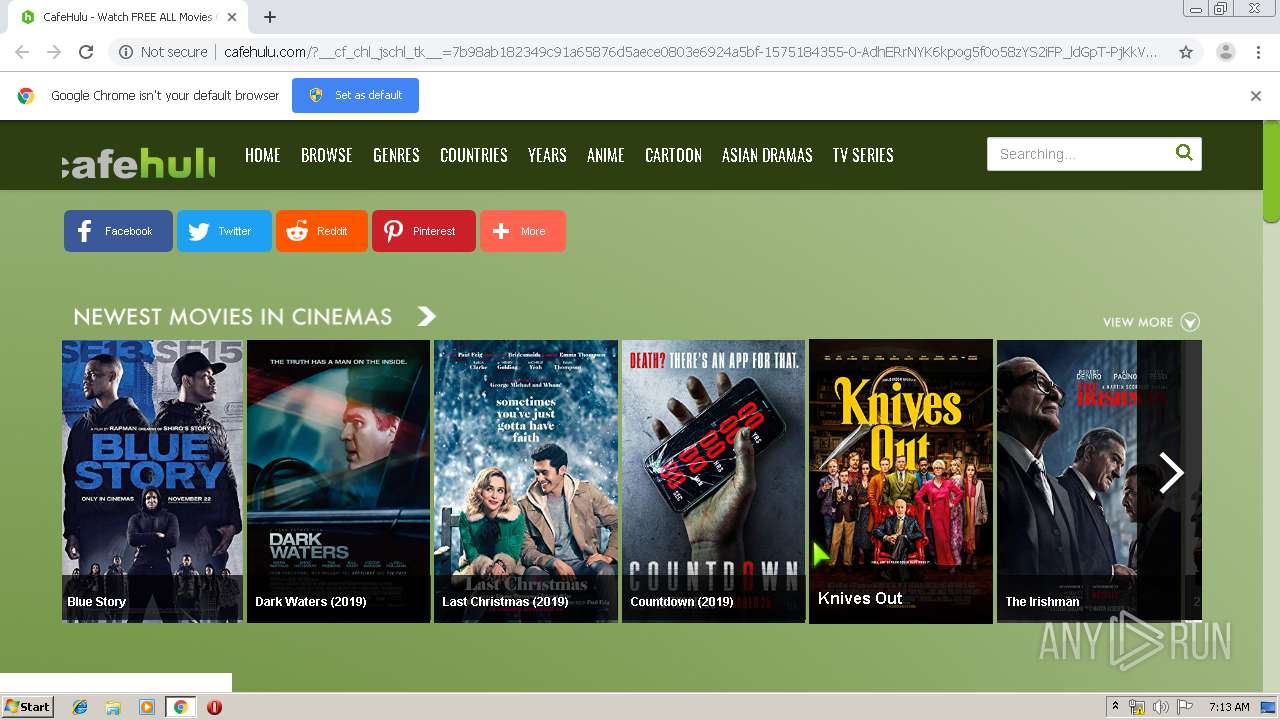Image resolution: width=1280 pixels, height=720 pixels.
Task: Launch Internet Explorer from taskbar
Action: tap(80, 707)
